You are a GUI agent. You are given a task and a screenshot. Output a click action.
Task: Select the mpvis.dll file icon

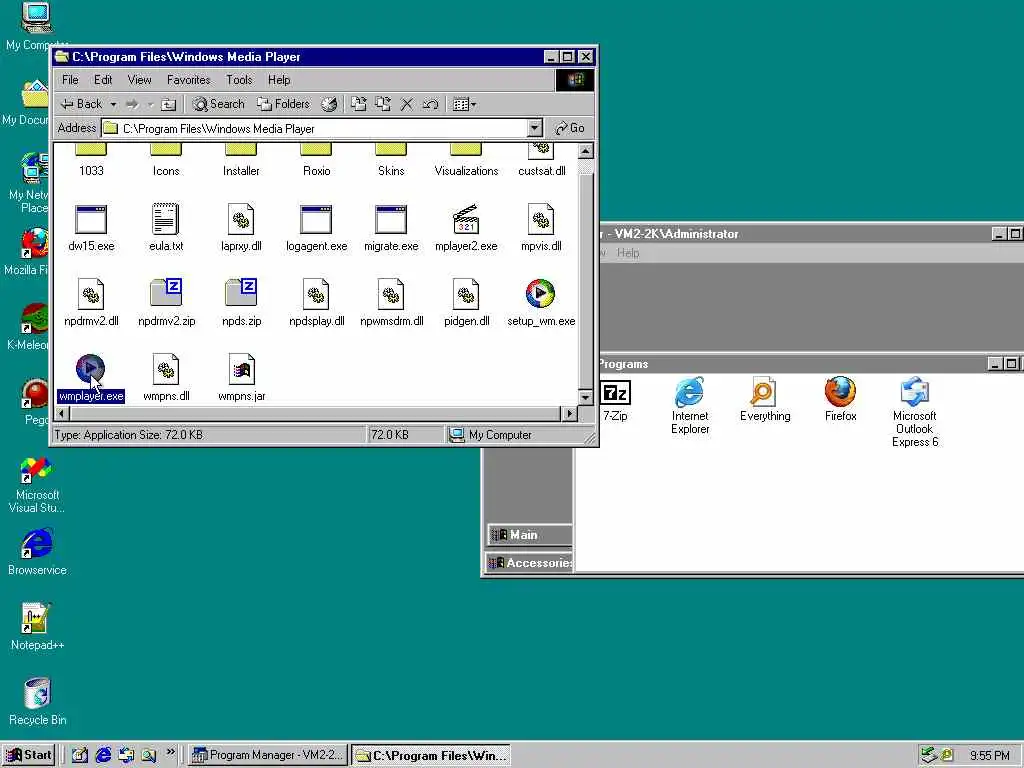pos(541,219)
